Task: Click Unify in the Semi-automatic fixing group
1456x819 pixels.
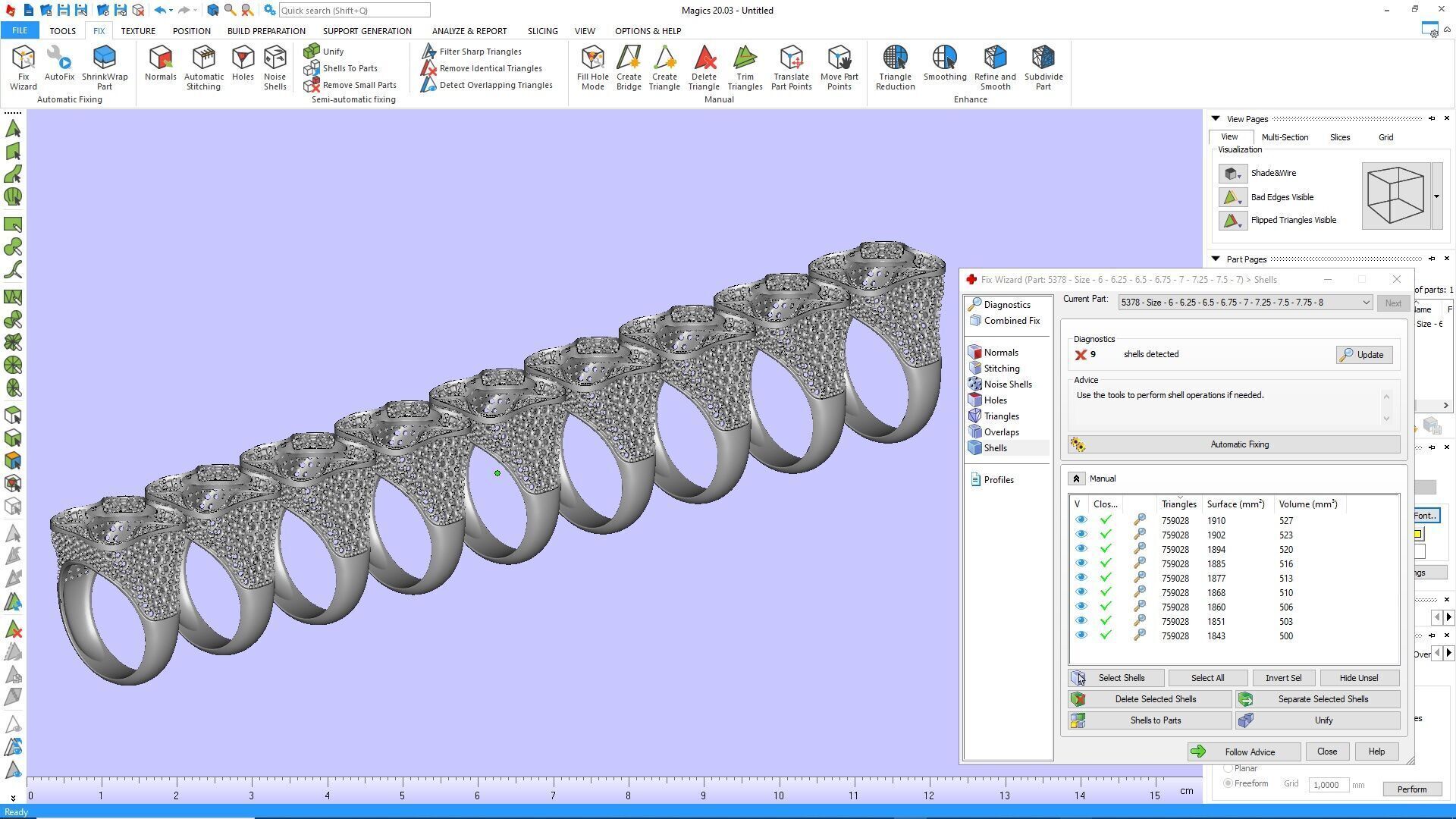Action: [x=325, y=52]
